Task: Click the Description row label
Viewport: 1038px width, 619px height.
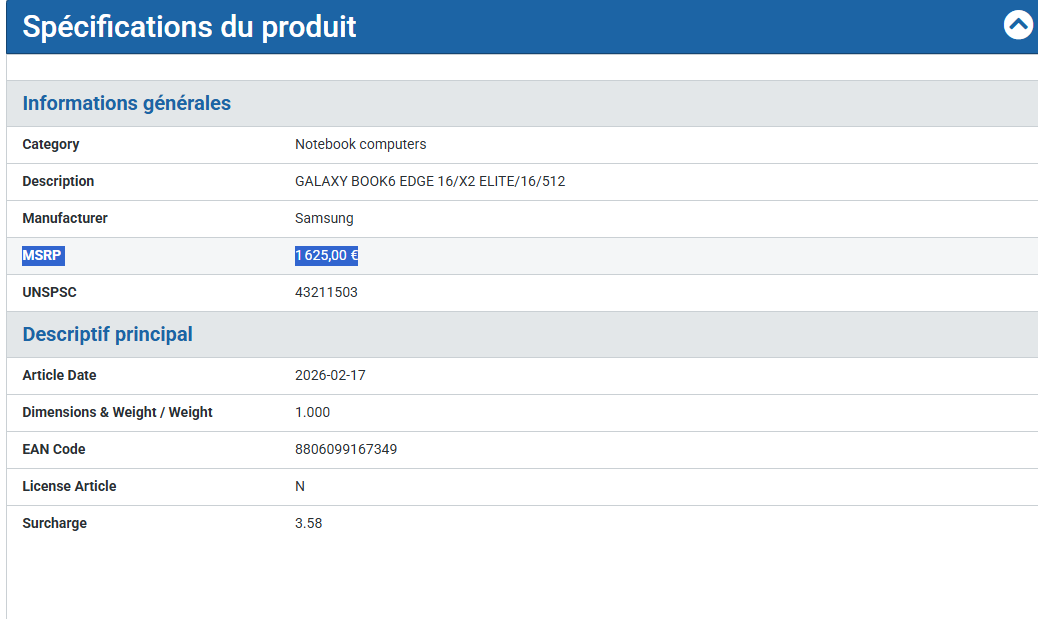Action: 58,181
